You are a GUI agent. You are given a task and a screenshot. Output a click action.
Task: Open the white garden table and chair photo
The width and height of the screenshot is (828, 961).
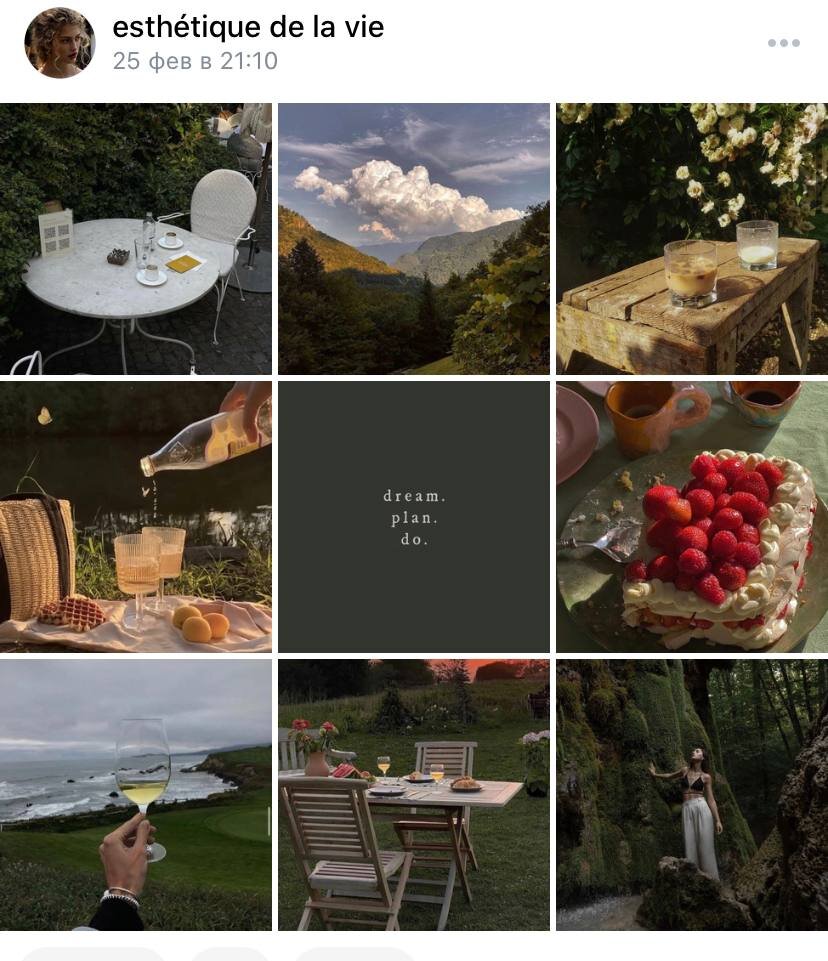coord(135,238)
